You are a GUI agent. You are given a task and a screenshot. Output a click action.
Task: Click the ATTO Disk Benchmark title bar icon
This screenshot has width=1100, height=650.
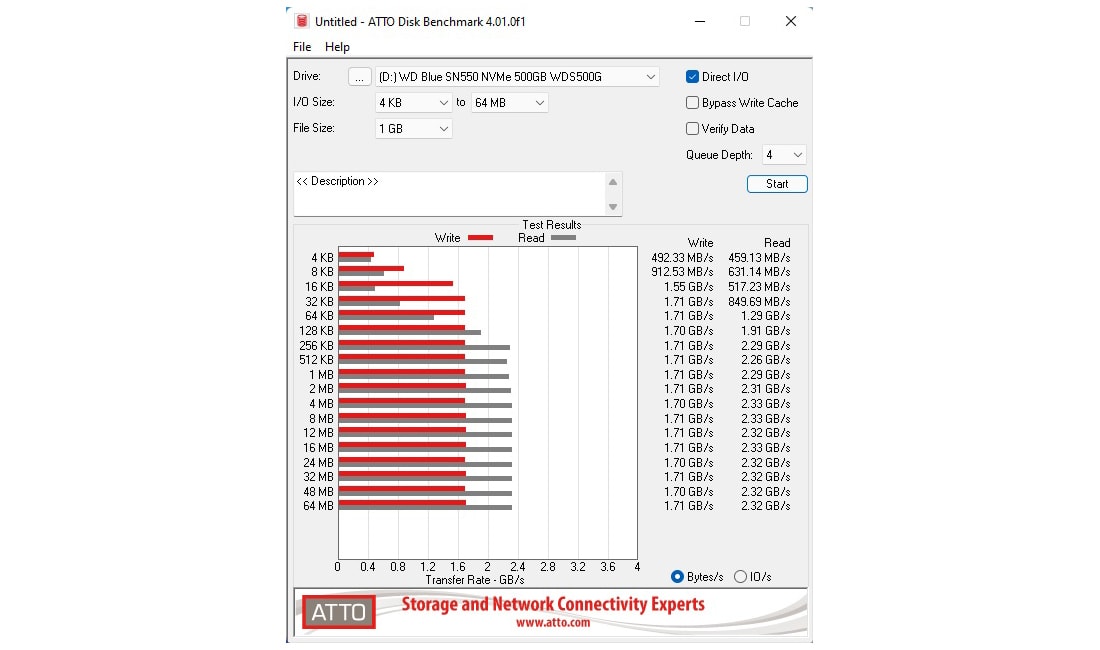click(x=302, y=21)
